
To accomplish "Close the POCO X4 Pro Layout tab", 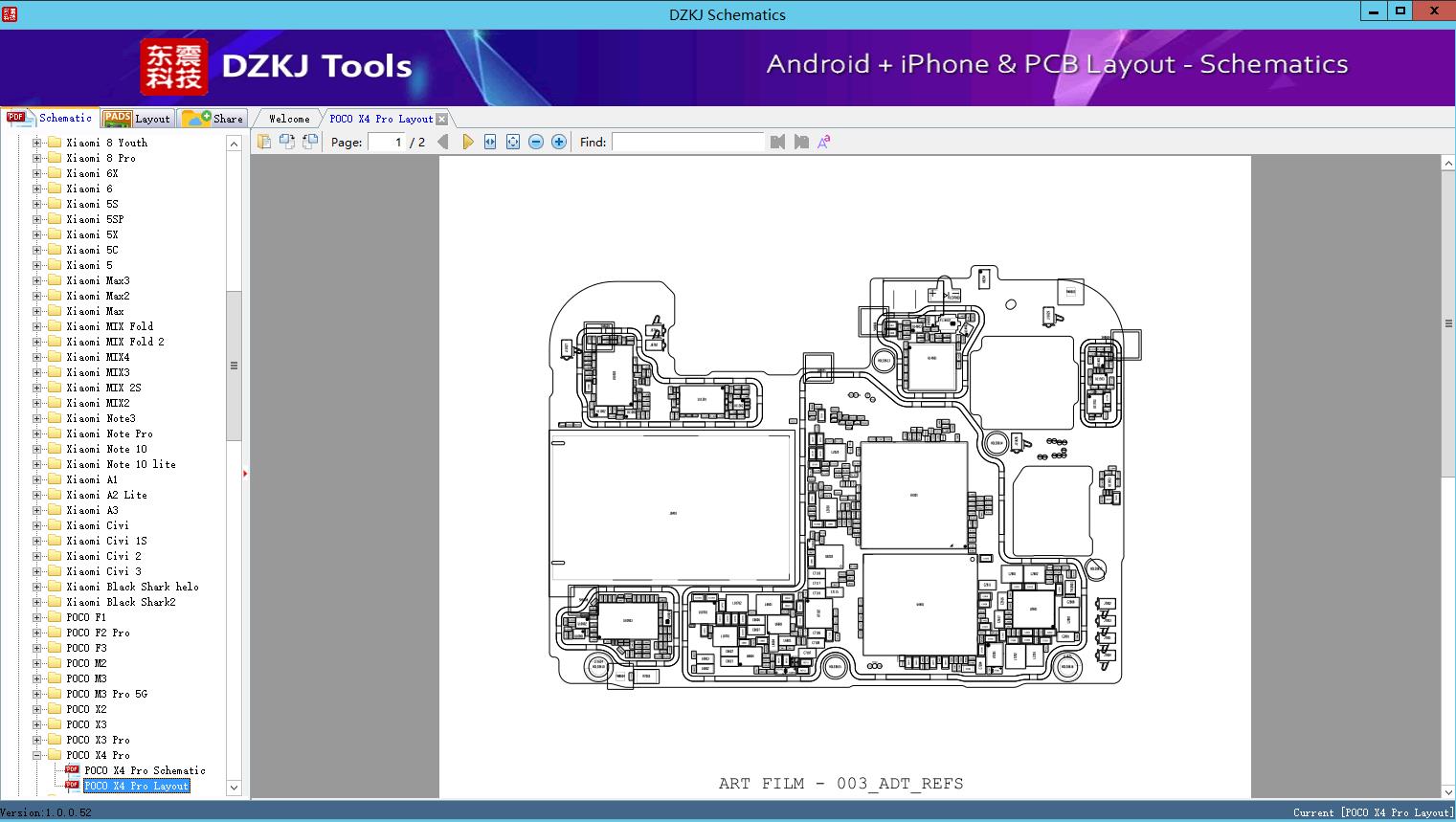I will click(441, 119).
